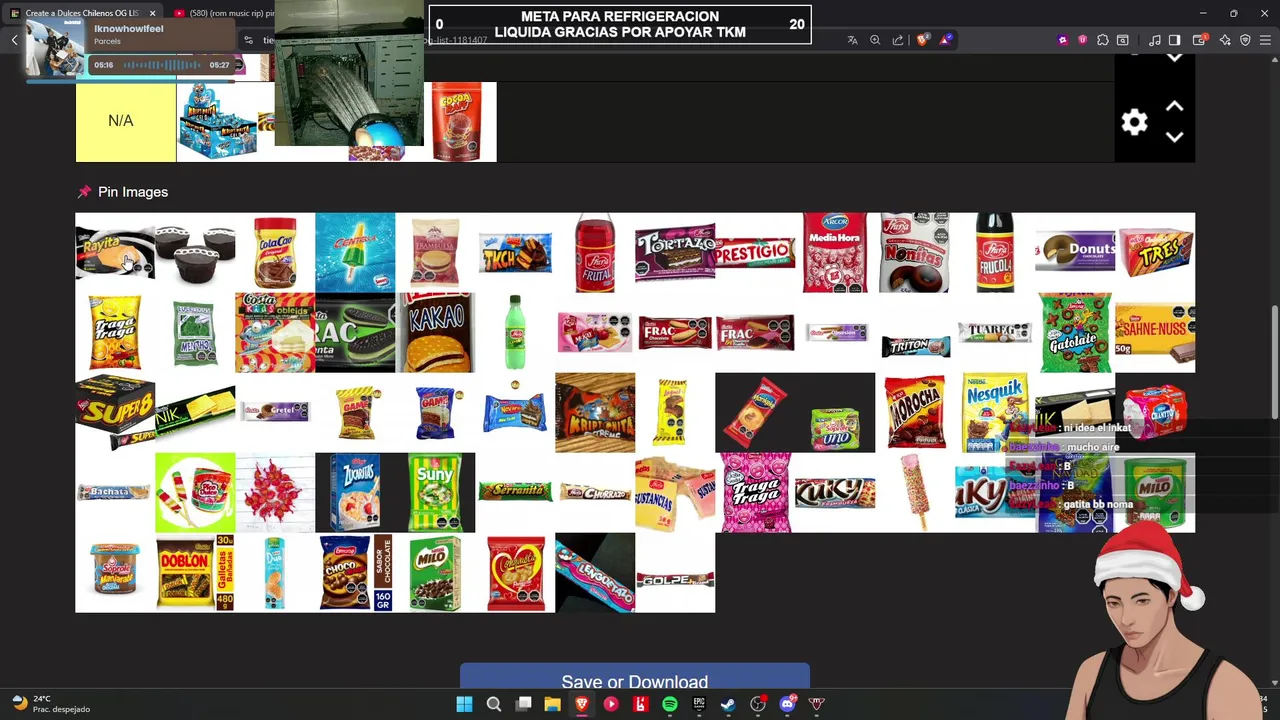Open Task View from the taskbar
1280x720 pixels.
523,704
